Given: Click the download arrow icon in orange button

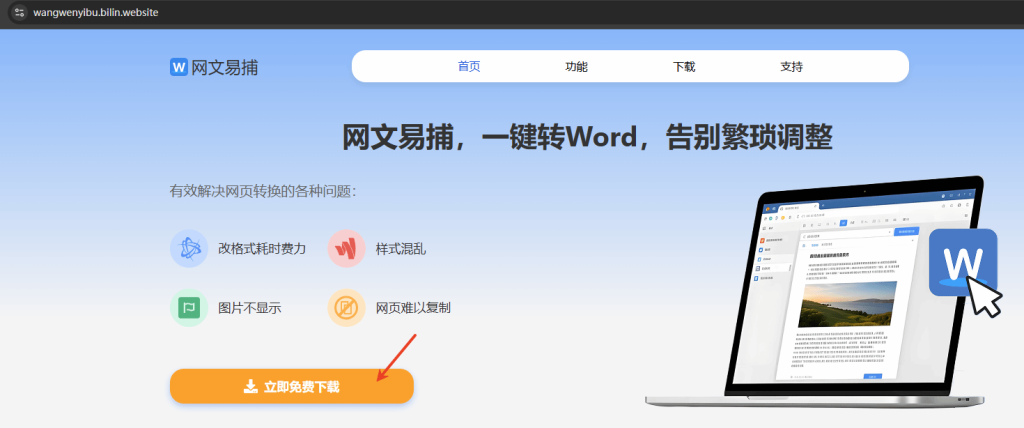Looking at the screenshot, I should tap(250, 386).
